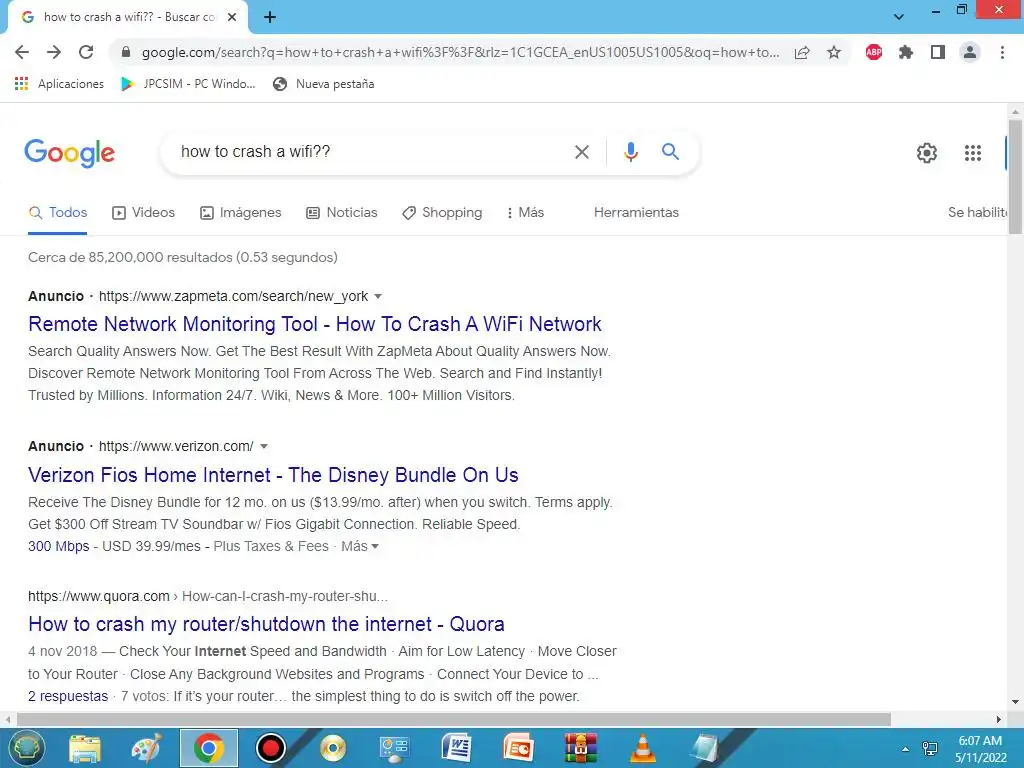Share this page using the address bar icon
The width and height of the screenshot is (1024, 768).
pos(802,52)
